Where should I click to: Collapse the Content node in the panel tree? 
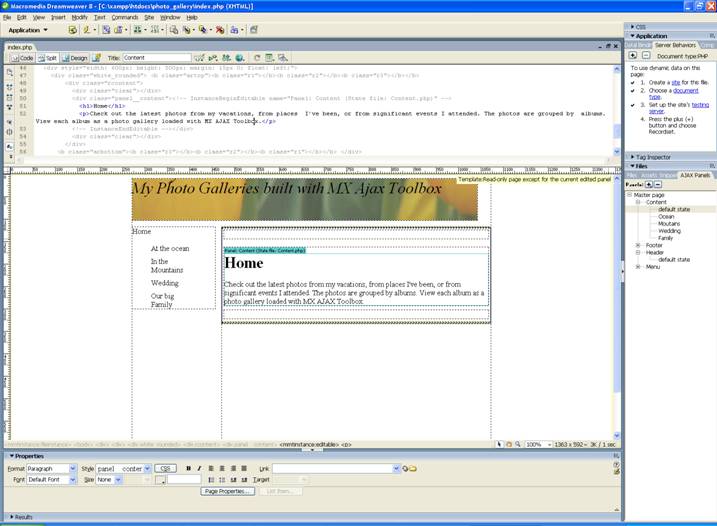point(638,202)
